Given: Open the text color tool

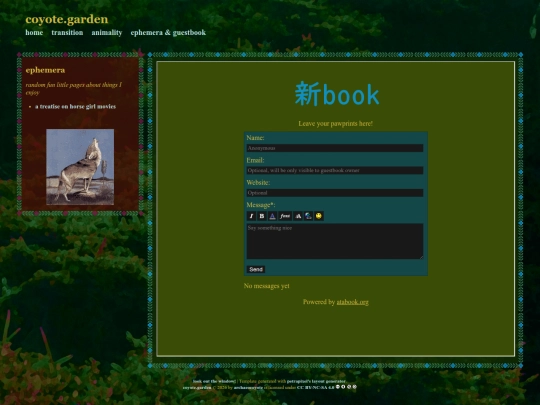Looking at the screenshot, I should pos(272,216).
